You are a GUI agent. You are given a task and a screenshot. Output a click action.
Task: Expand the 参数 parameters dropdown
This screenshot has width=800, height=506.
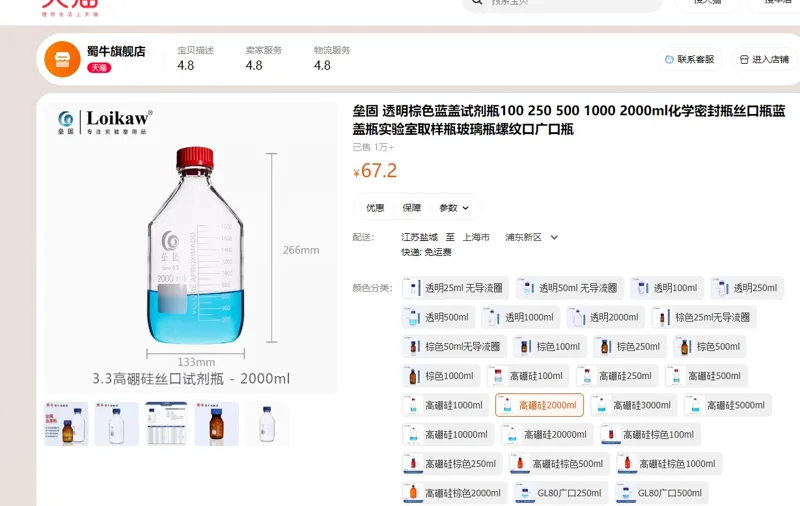coord(454,208)
